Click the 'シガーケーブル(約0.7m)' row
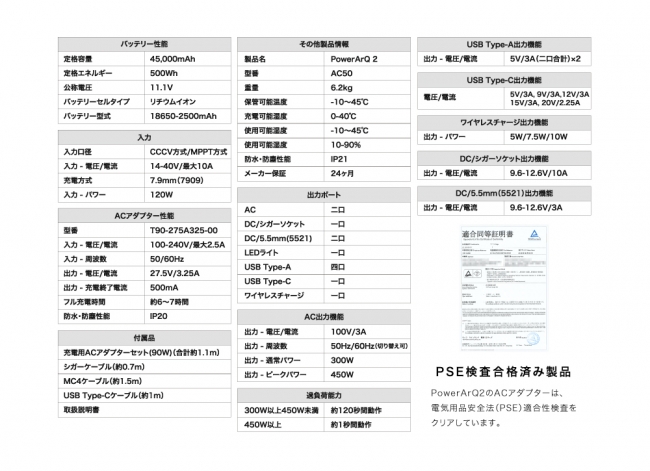 (144, 367)
